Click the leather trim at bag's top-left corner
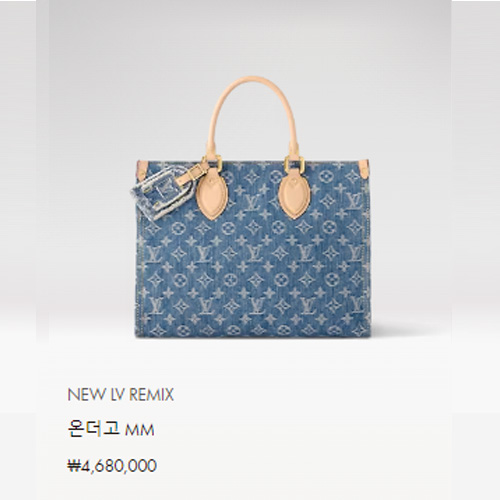This screenshot has height=500, width=500. 140,170
